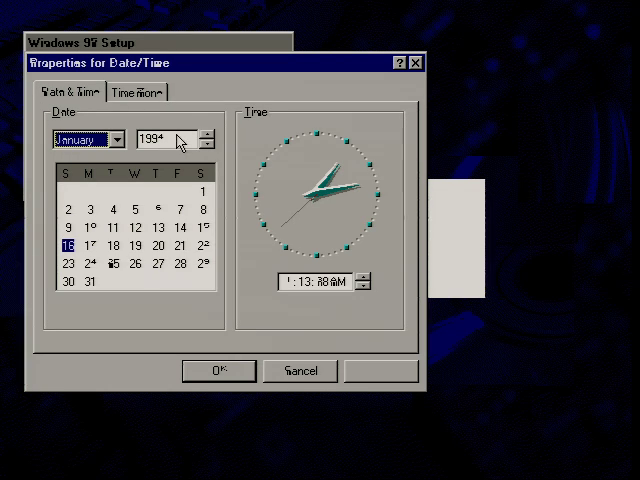Image resolution: width=640 pixels, height=480 pixels.
Task: Click the month dropdown arrow
Action: coord(118,140)
